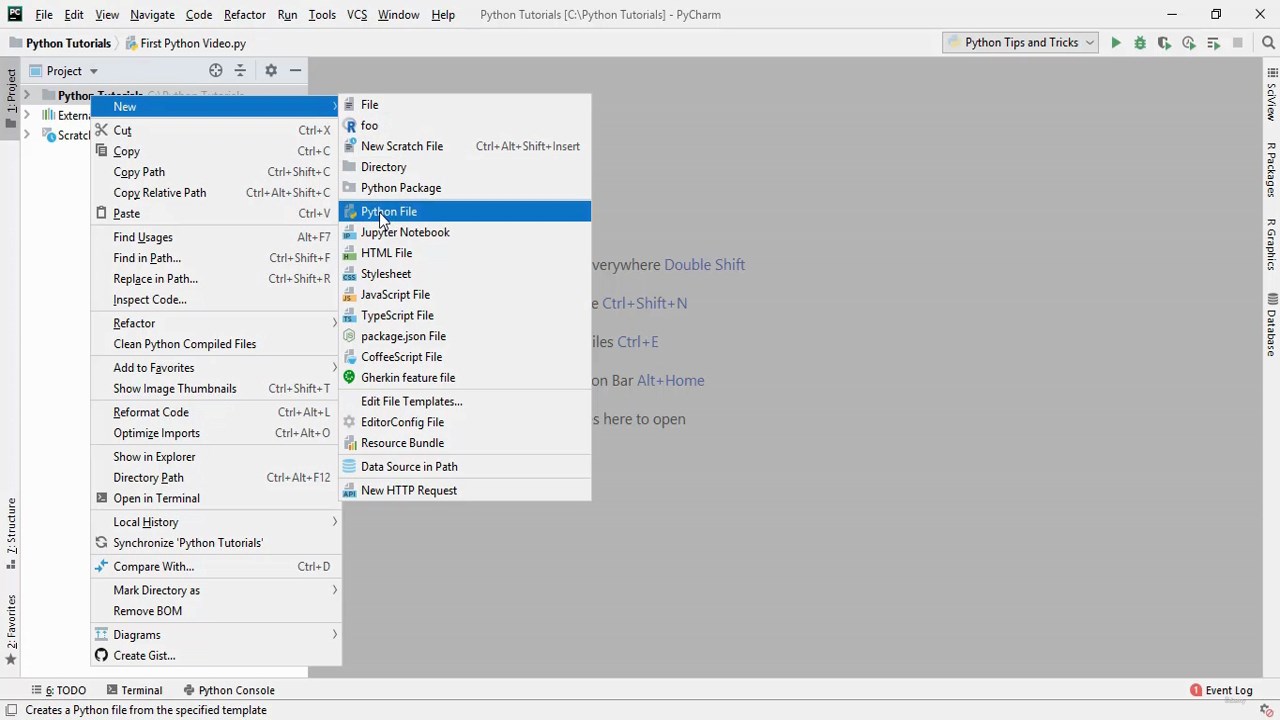Expand the Scratches tree node
This screenshot has width=1280, height=720.
click(x=27, y=135)
